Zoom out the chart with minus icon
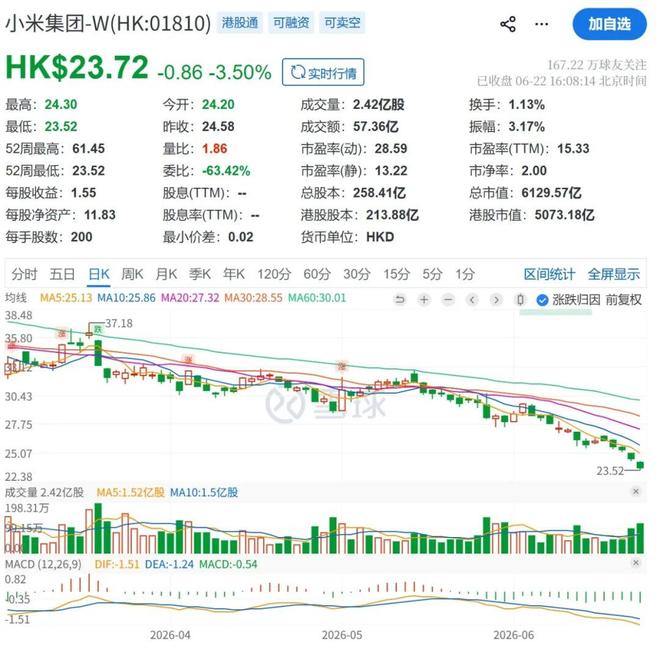Viewport: 660px width, 649px height. [x=448, y=300]
